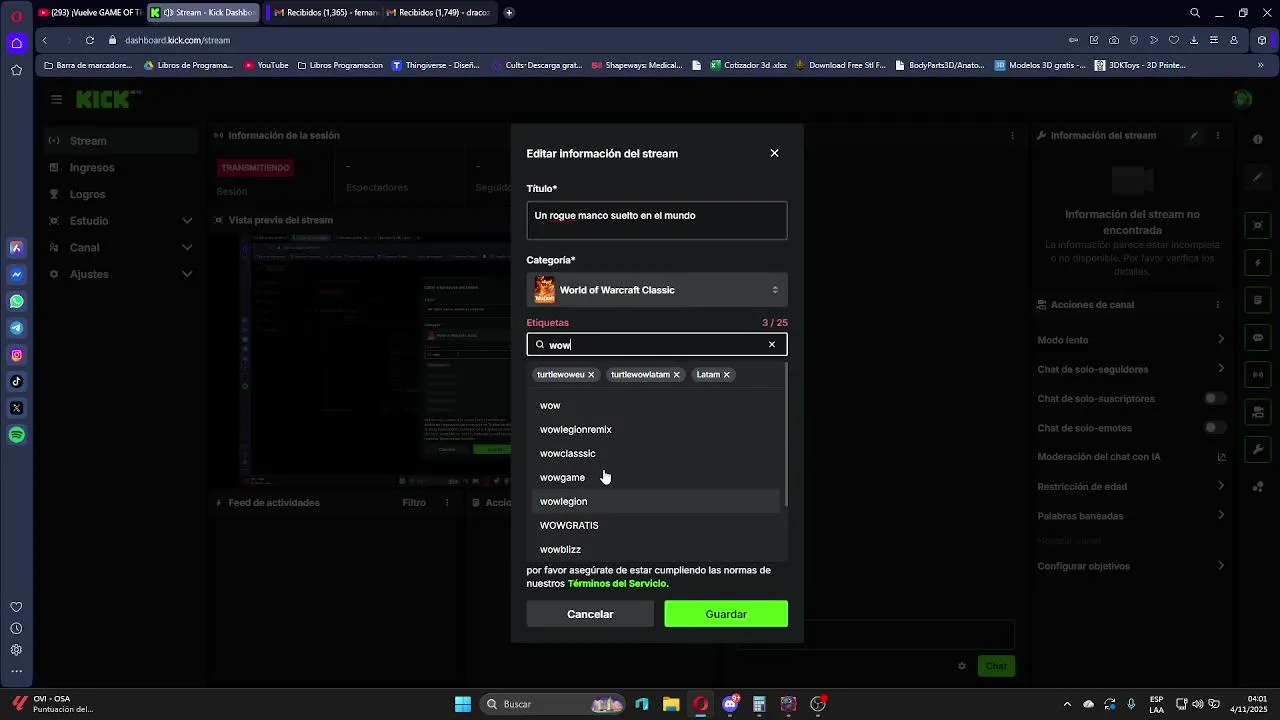Click Filtro in Feed de actividades

tap(414, 503)
